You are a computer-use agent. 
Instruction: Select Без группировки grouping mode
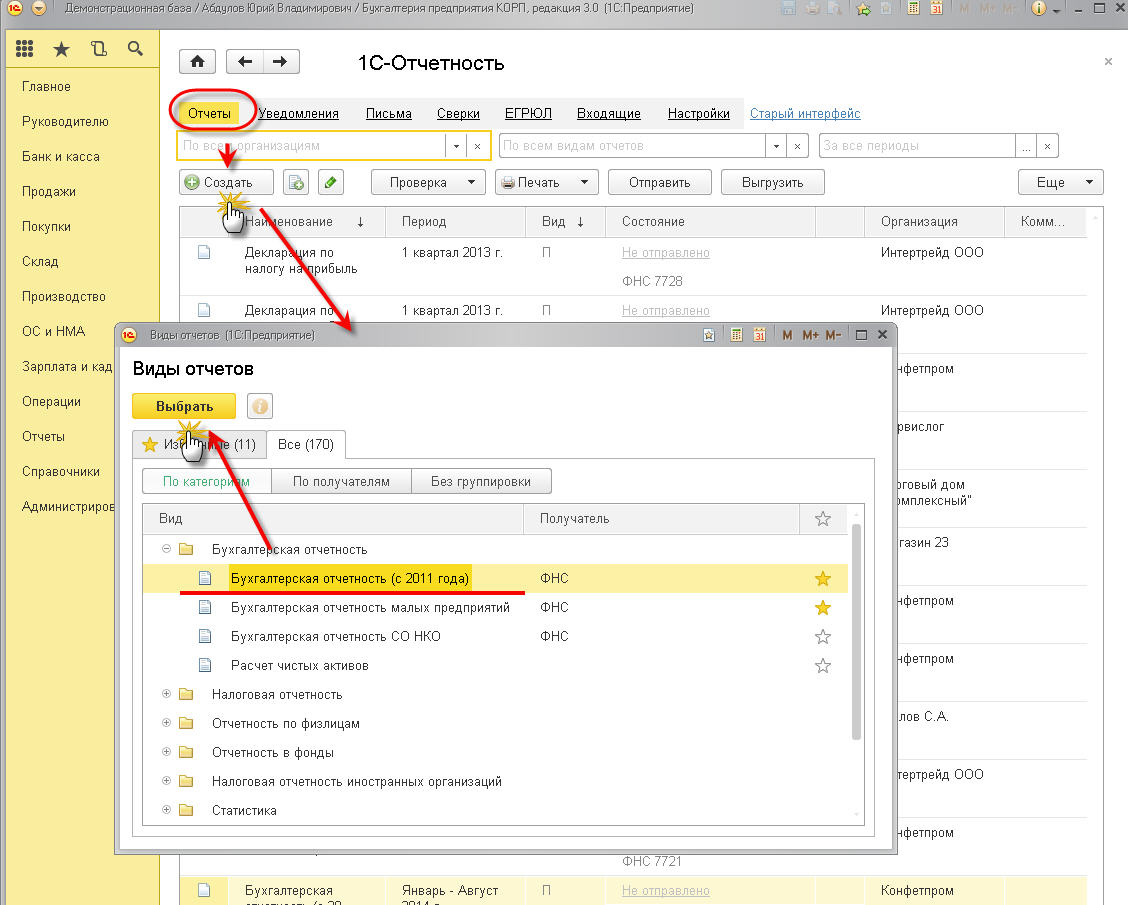[x=481, y=481]
